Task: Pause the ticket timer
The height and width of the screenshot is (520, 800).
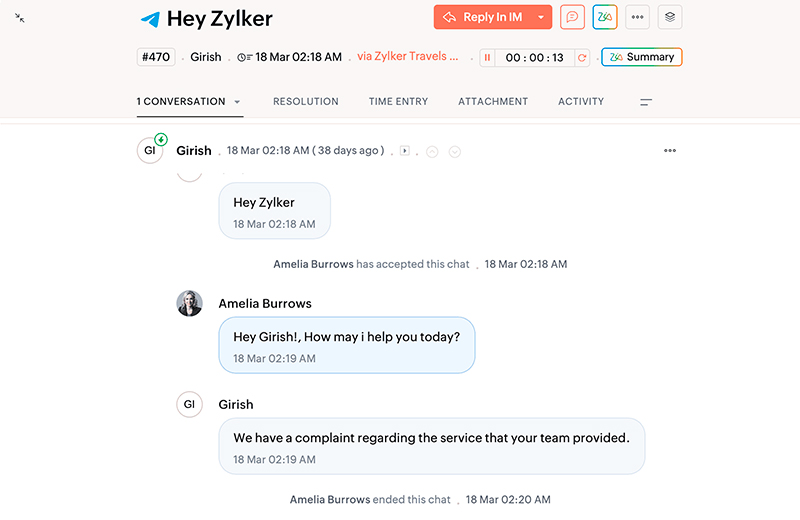Action: point(487,57)
